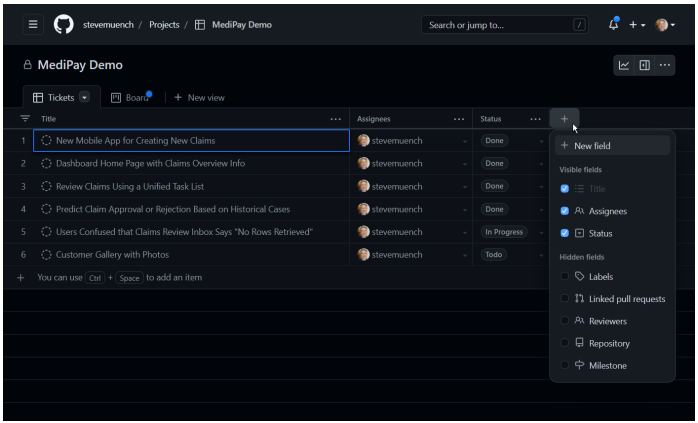Open stevemuench breadcrumb link

click(108, 25)
